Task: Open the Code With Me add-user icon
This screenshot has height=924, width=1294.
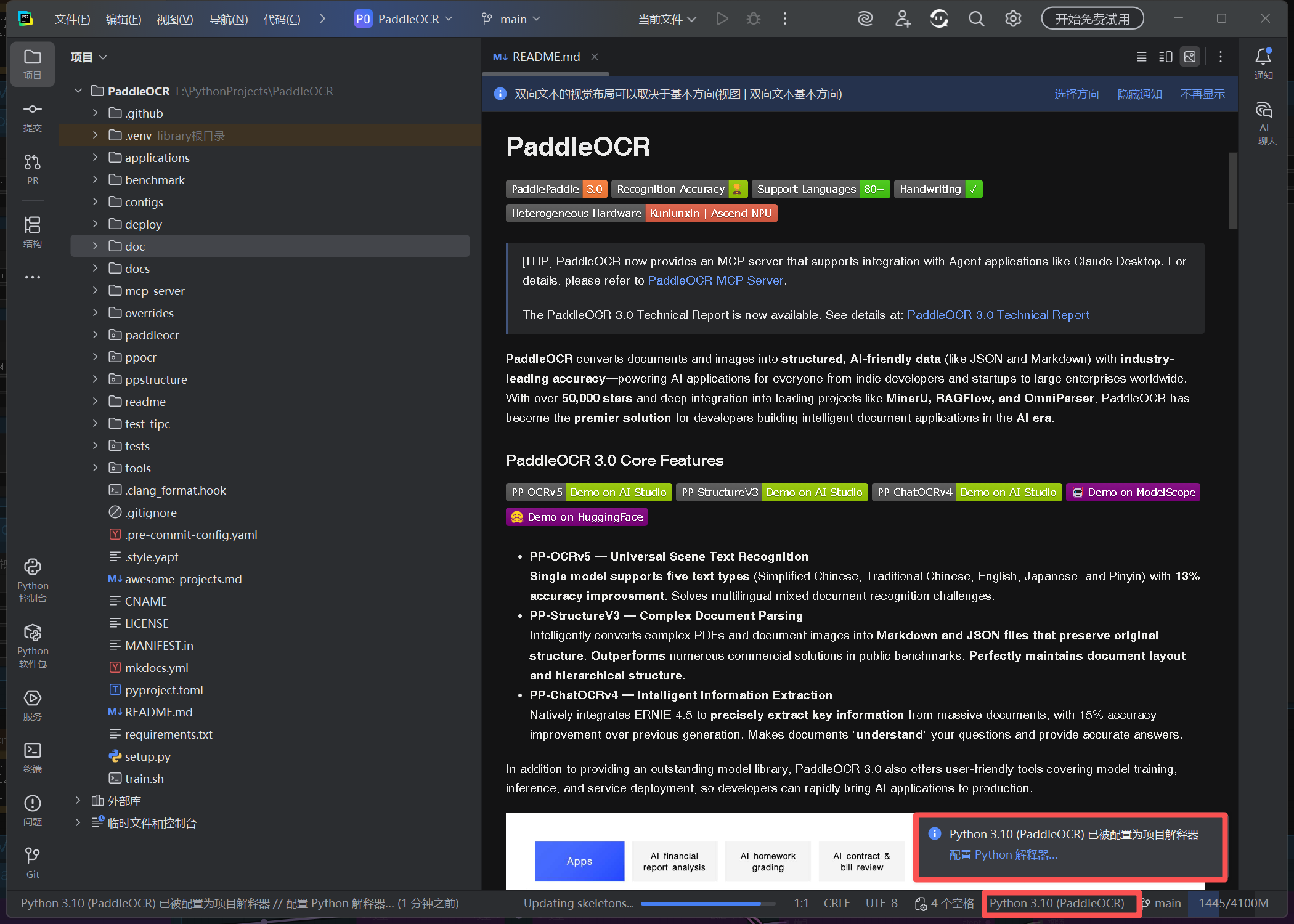Action: pos(903,19)
